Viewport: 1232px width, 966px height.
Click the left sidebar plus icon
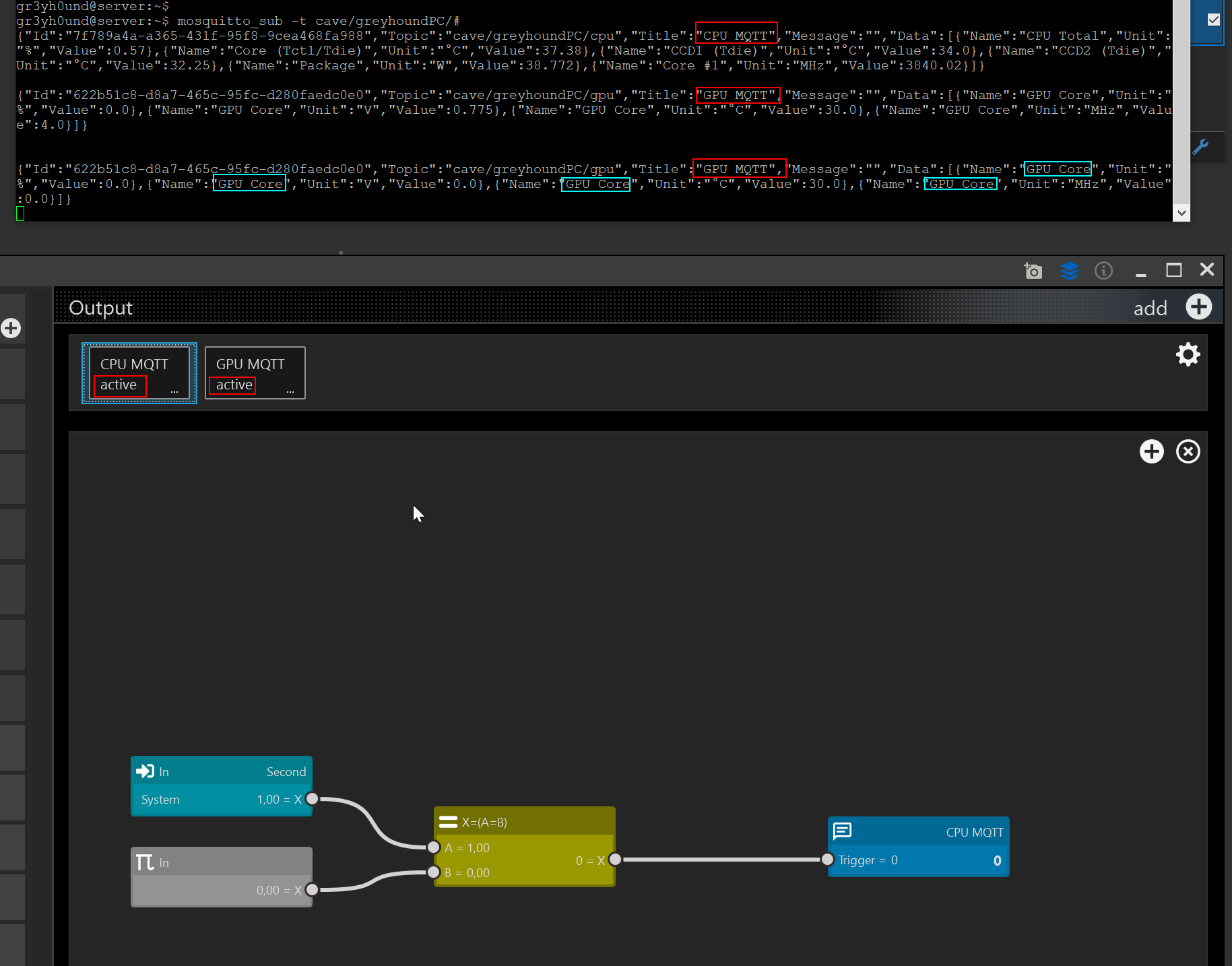pyautogui.click(x=11, y=328)
